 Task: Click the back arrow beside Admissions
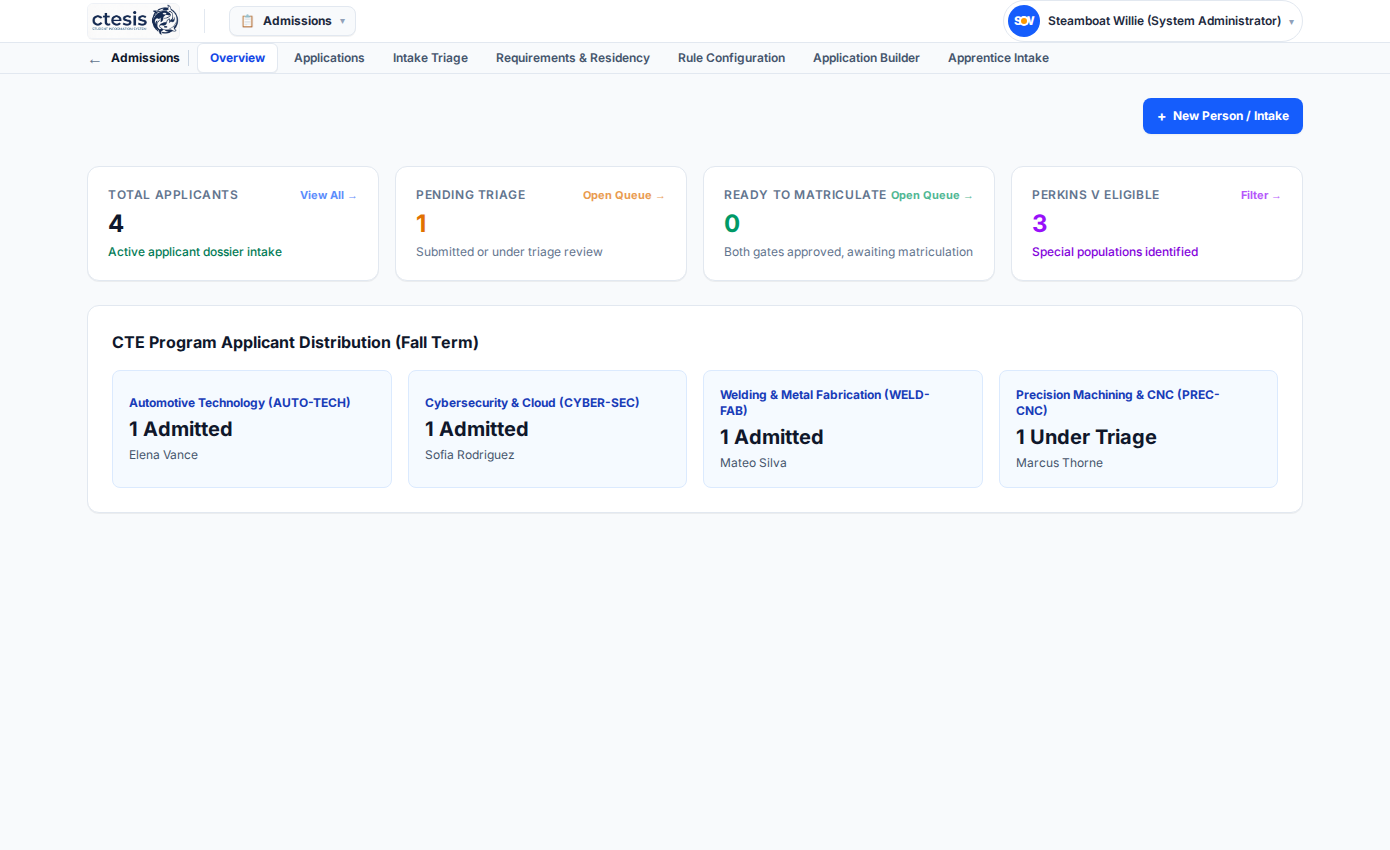(95, 59)
